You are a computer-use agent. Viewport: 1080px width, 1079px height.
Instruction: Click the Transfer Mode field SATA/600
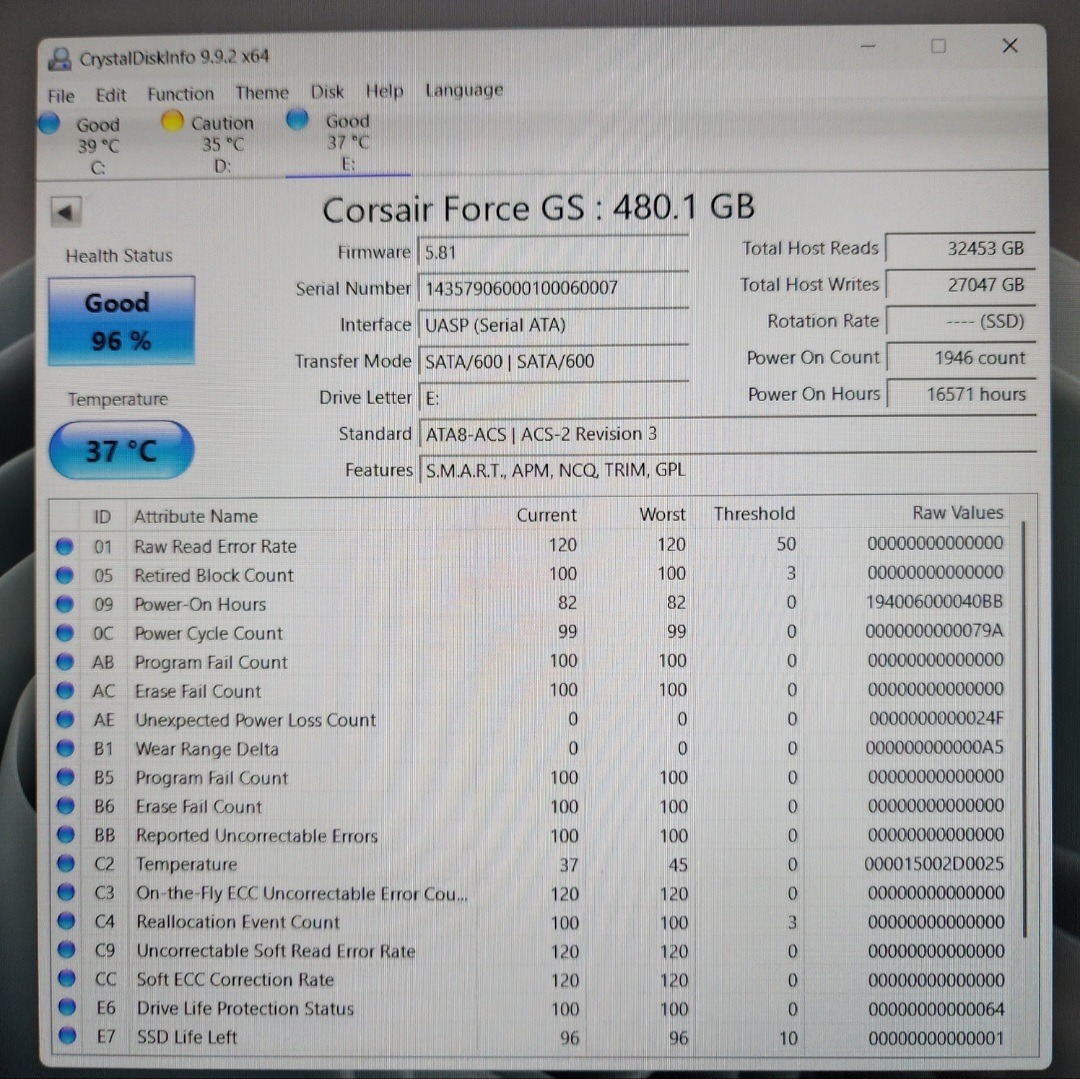pyautogui.click(x=553, y=361)
